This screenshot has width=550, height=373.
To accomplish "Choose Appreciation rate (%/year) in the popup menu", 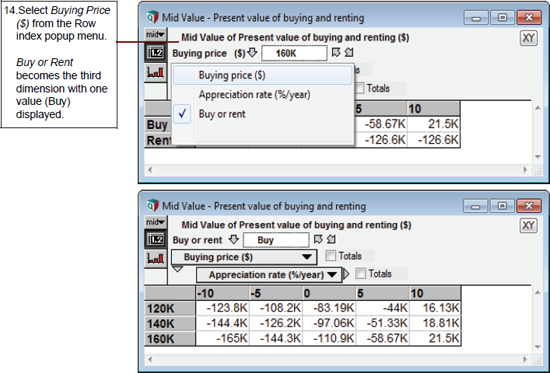I will point(262,94).
